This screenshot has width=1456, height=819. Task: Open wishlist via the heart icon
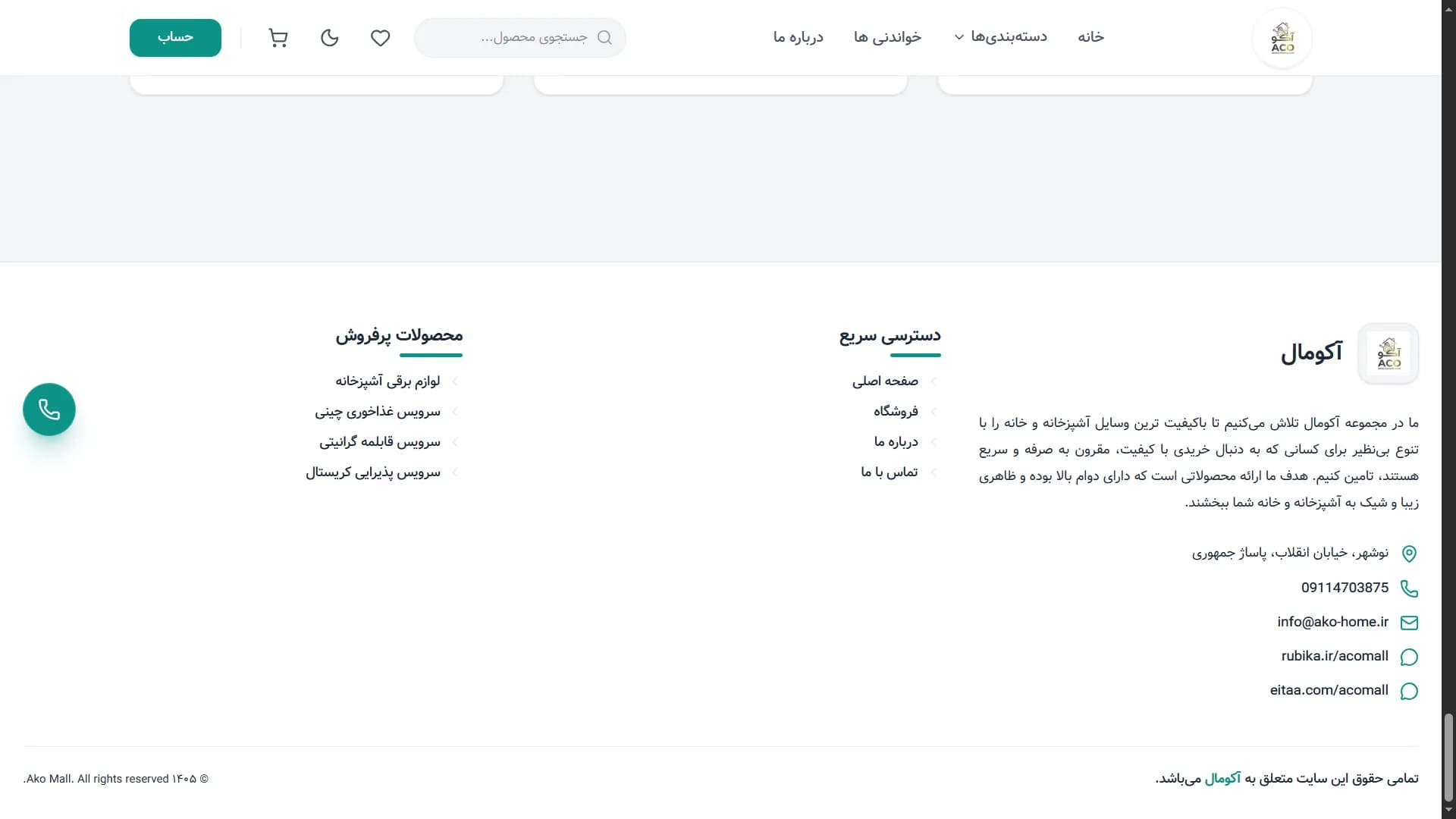[380, 38]
